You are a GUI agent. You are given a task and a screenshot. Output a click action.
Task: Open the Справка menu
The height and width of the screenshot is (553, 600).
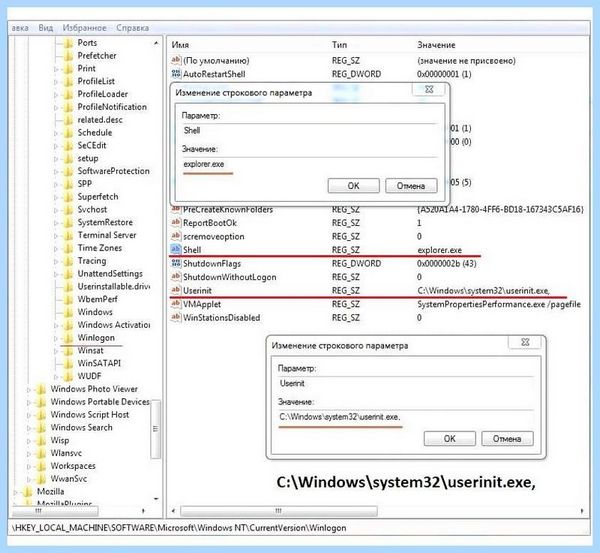point(132,28)
